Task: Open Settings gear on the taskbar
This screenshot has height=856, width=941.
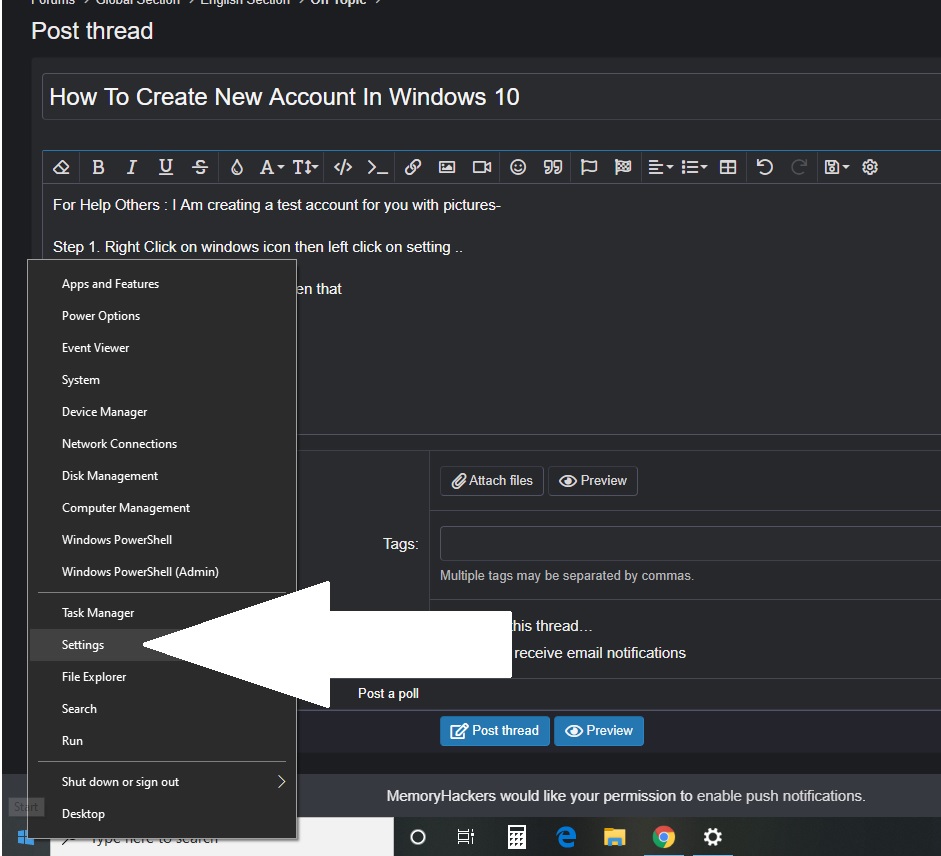Action: point(712,837)
